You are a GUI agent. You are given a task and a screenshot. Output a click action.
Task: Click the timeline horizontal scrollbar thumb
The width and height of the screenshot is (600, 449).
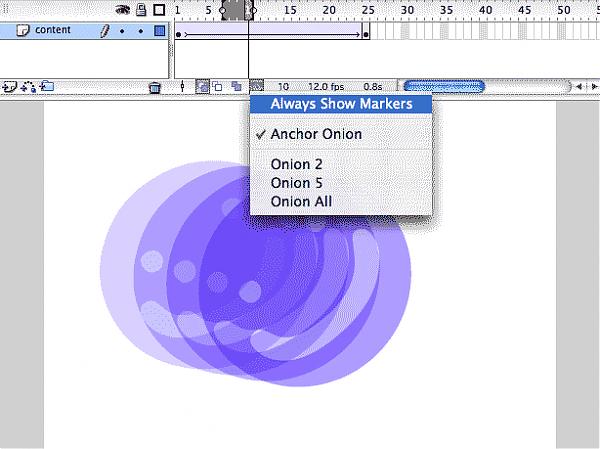click(x=444, y=87)
